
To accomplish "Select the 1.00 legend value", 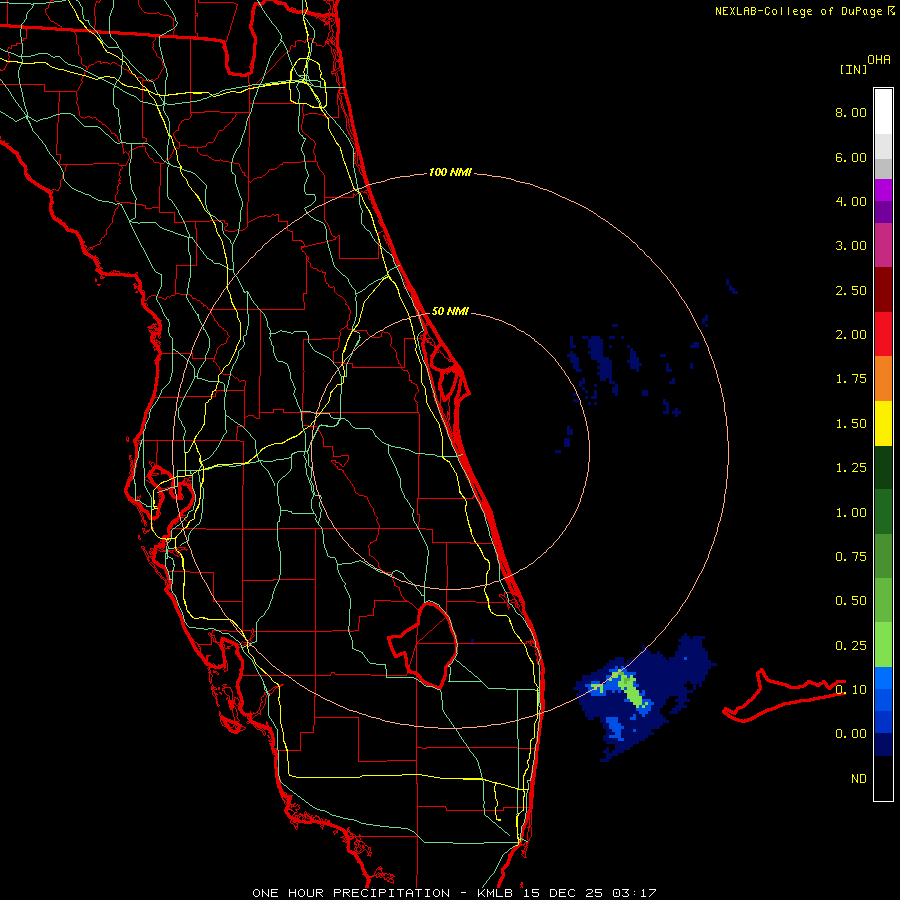I will click(851, 513).
